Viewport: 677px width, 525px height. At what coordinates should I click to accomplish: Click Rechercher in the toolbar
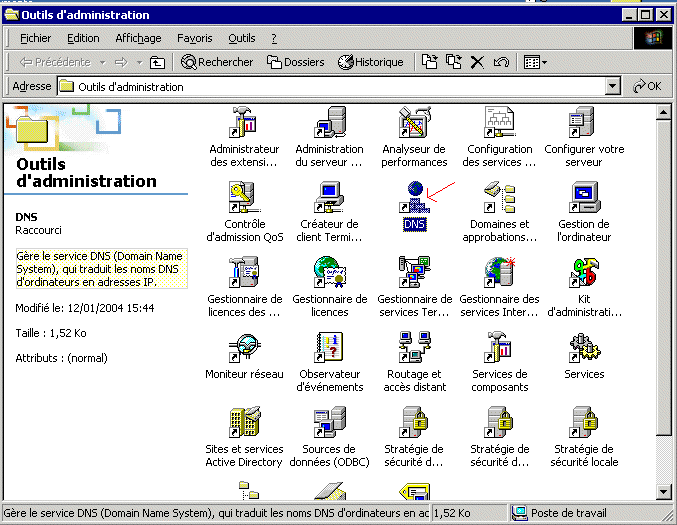click(x=217, y=62)
